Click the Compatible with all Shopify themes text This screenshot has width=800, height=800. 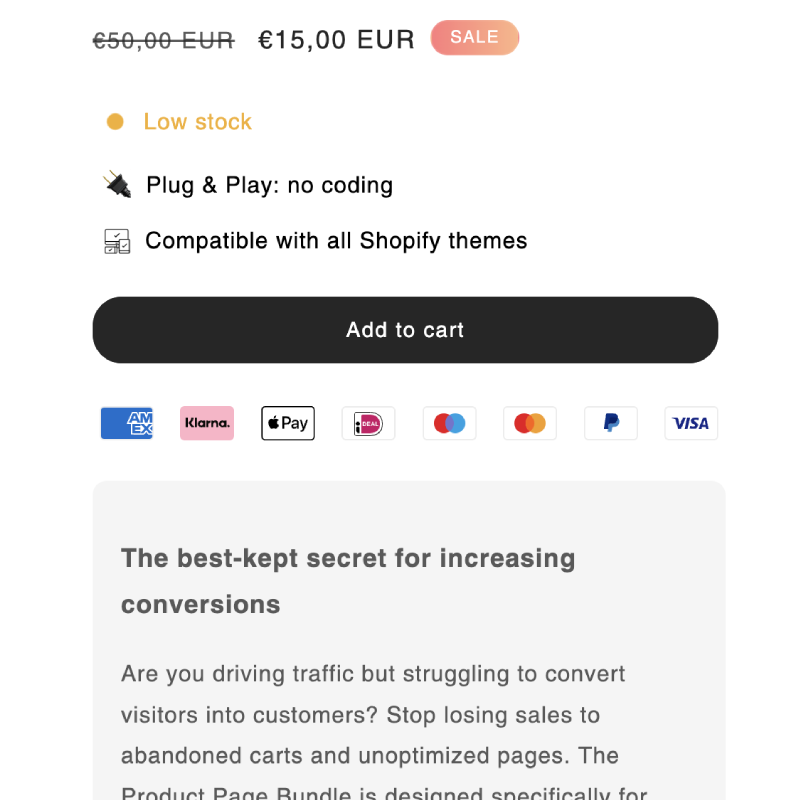(336, 241)
